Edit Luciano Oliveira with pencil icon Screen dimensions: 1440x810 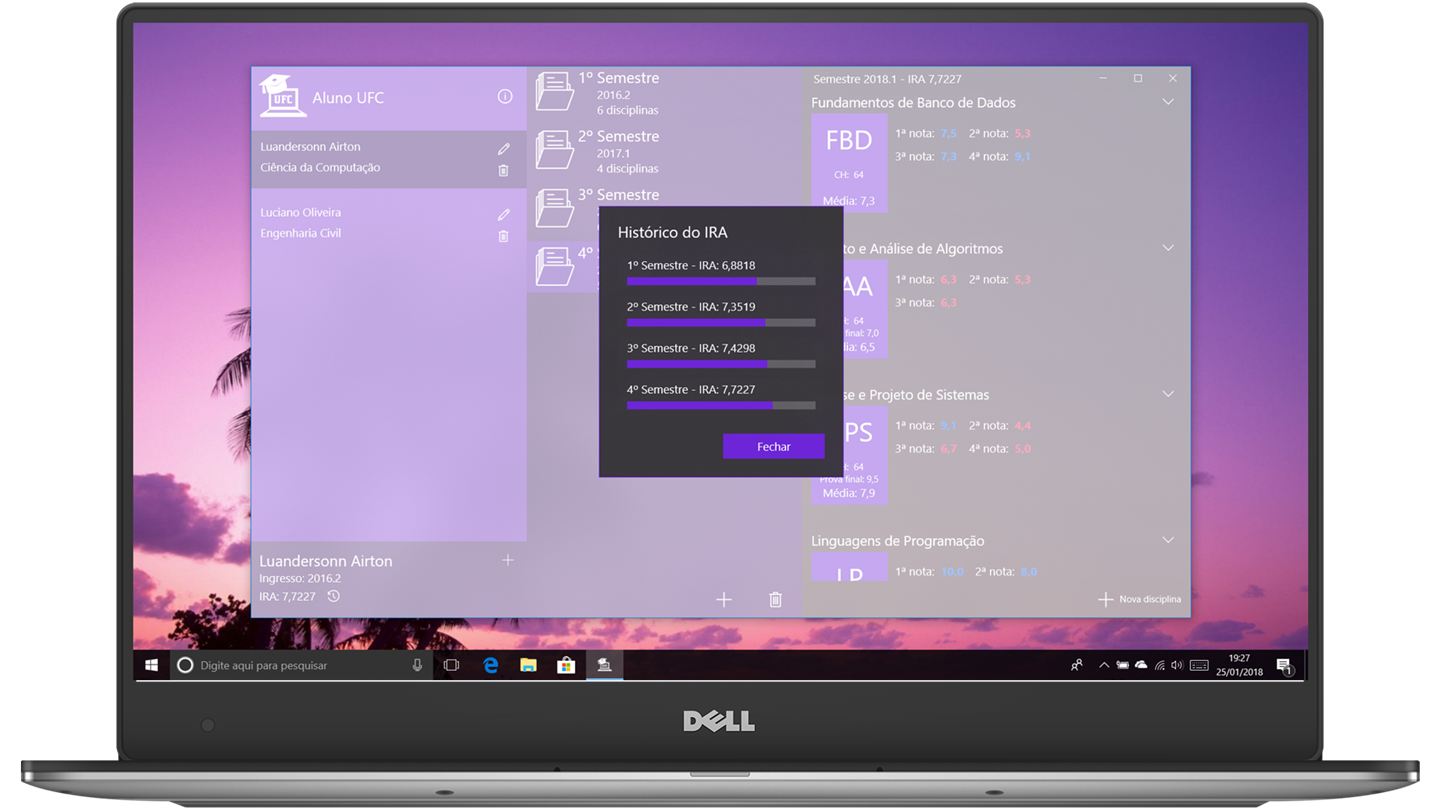504,214
